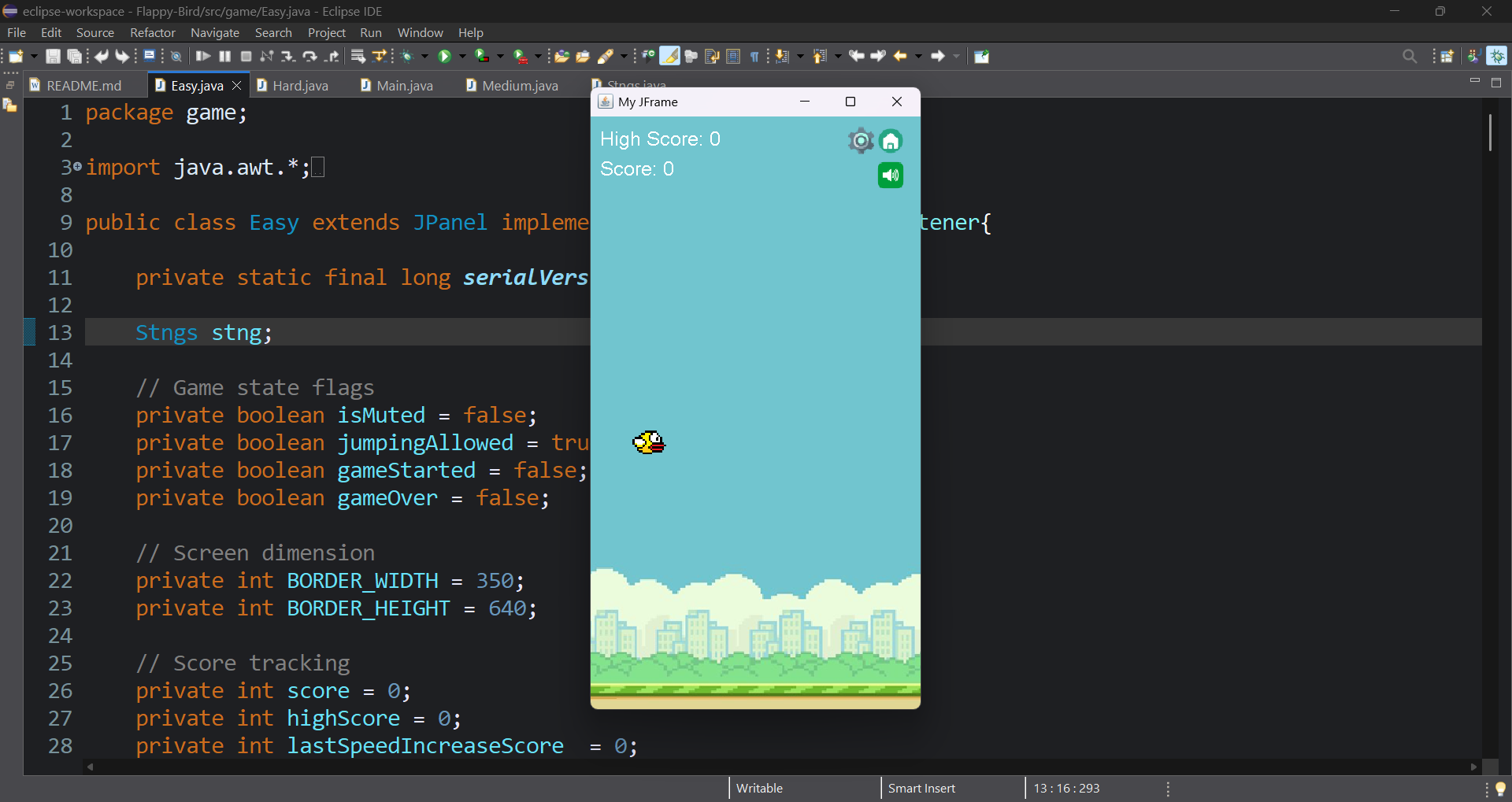Click the home icon in the game window

click(x=891, y=141)
